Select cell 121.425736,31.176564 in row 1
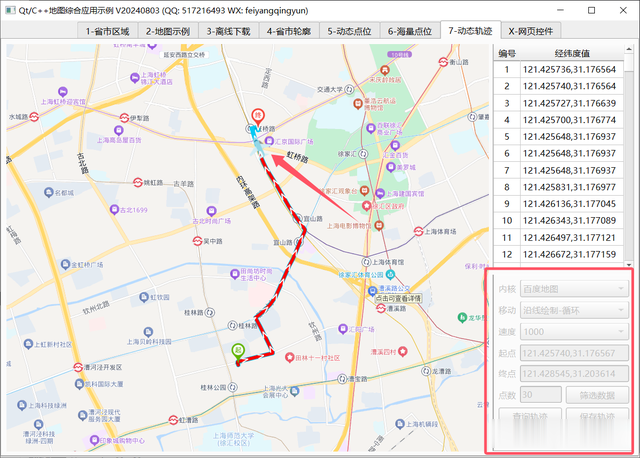Screen dimensions: 640x458 [x=572, y=69]
